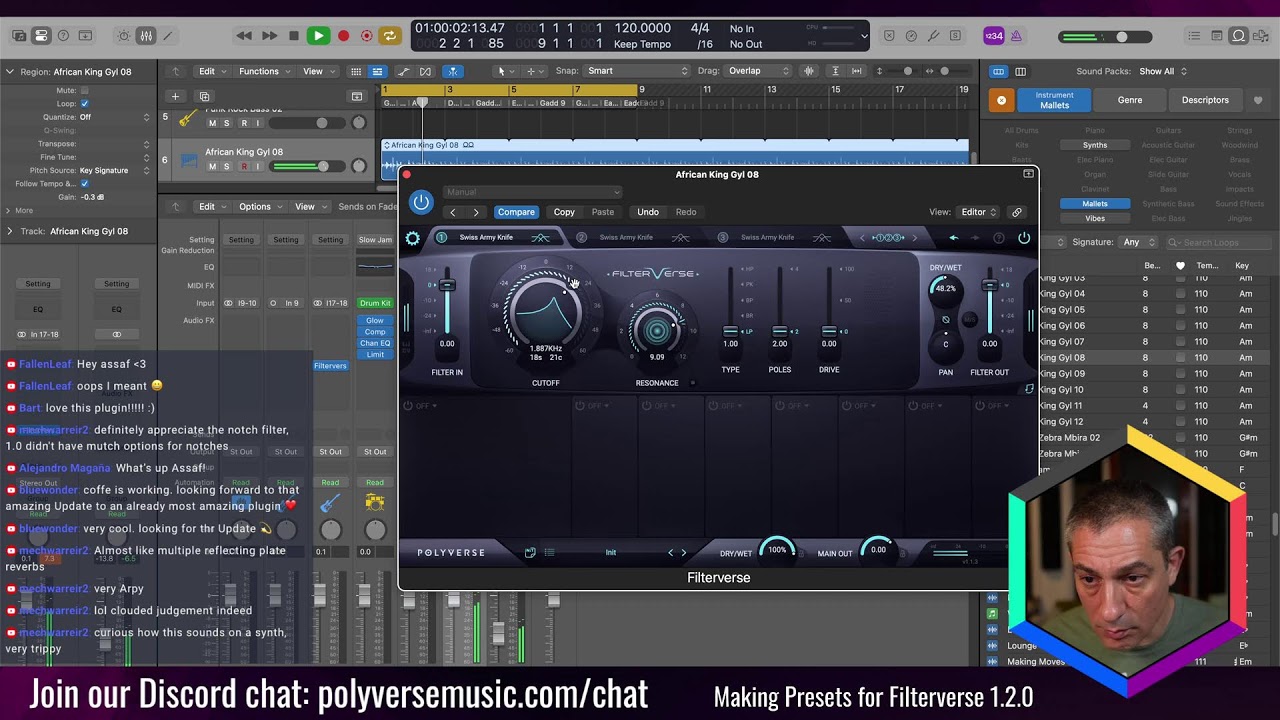This screenshot has height=720, width=1280.
Task: Open Editors pencil icon in control bar
Action: pyautogui.click(x=168, y=36)
